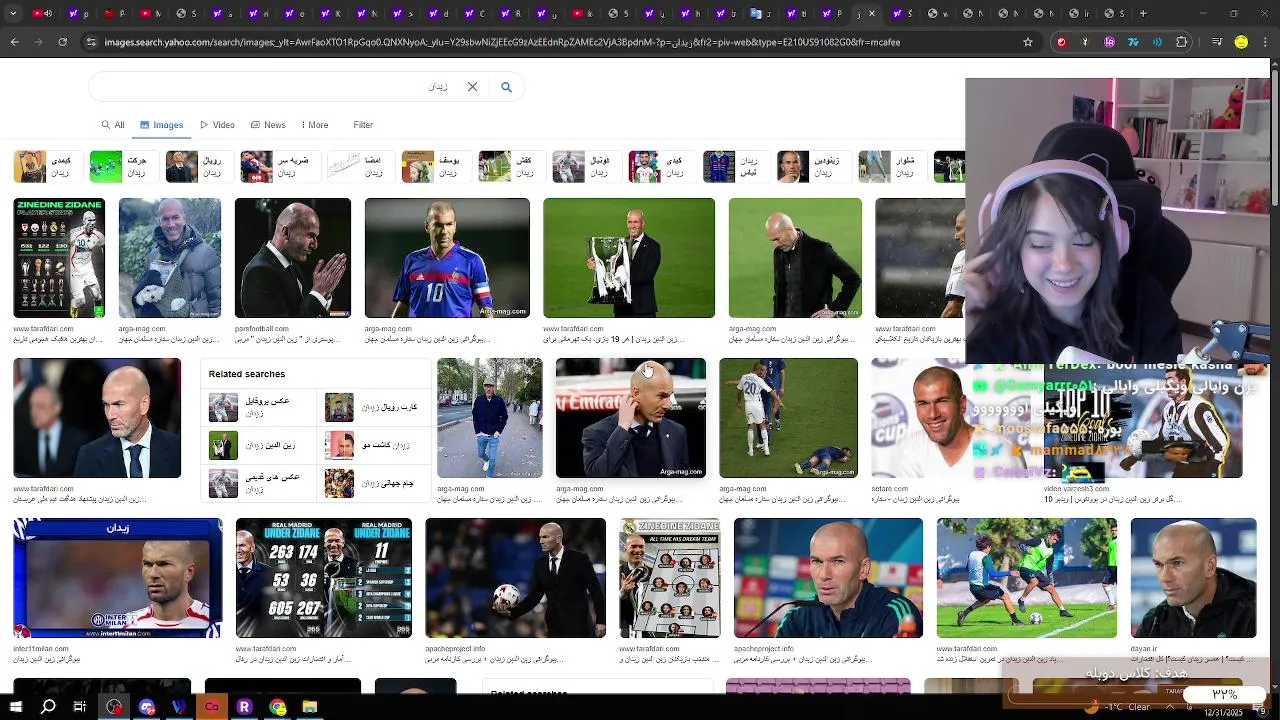Select the 'زینودین زیدان' suggestion chip
1280x720 pixels.
point(813,167)
